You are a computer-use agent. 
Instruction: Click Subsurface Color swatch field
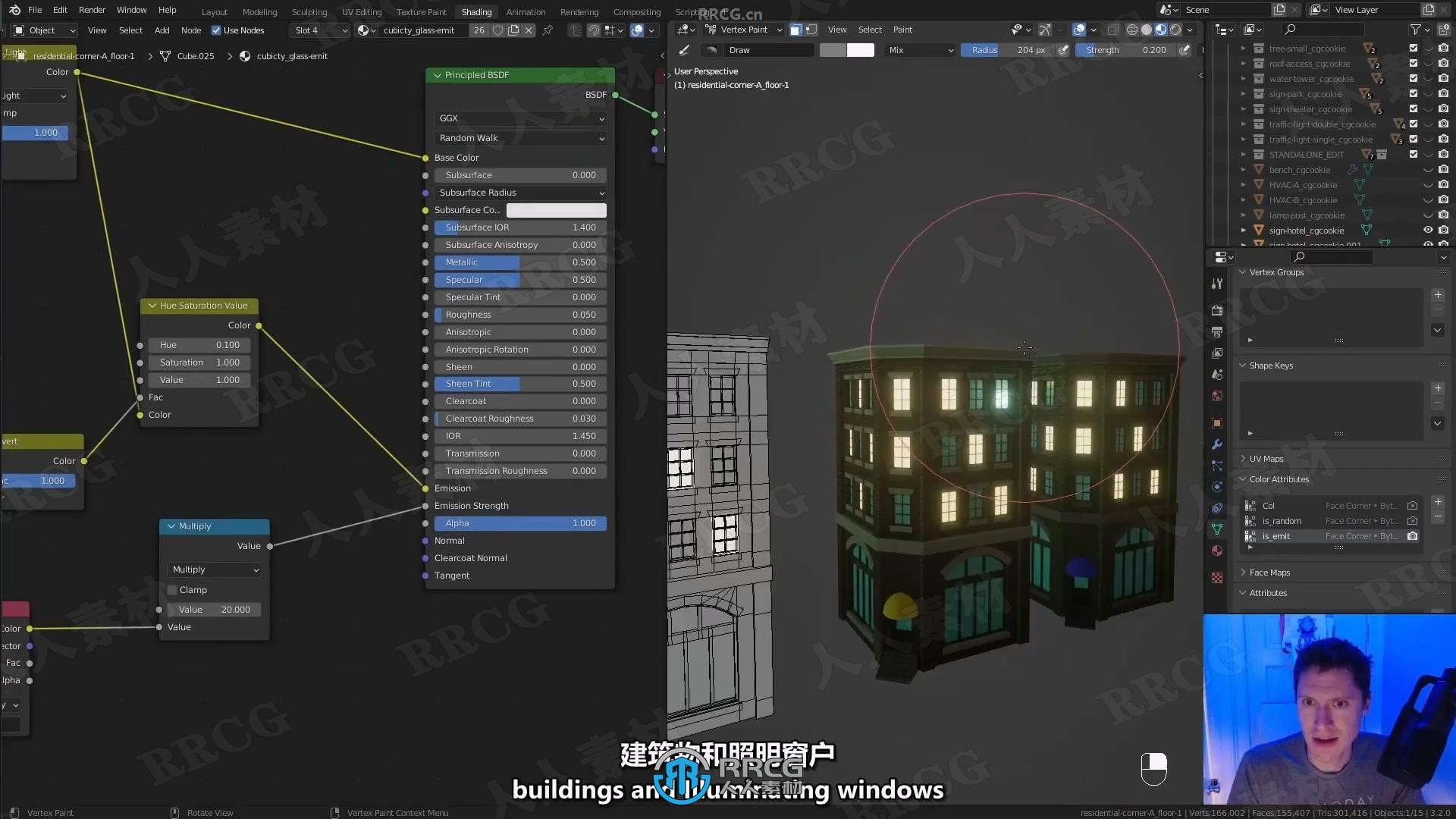point(556,209)
